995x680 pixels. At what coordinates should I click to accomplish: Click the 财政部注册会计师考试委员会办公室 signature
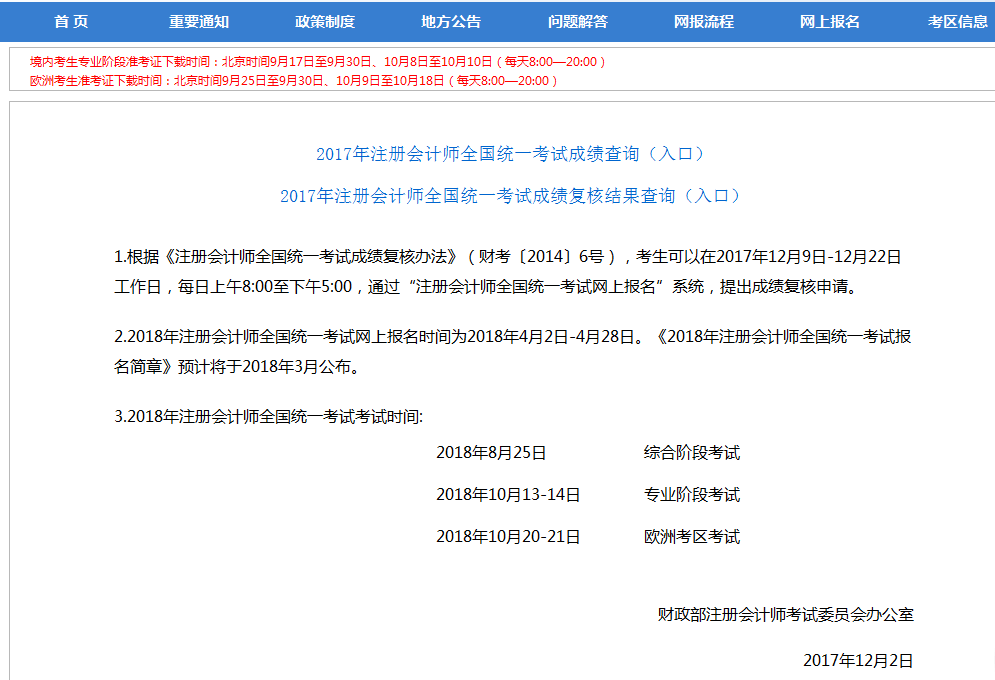tap(785, 614)
